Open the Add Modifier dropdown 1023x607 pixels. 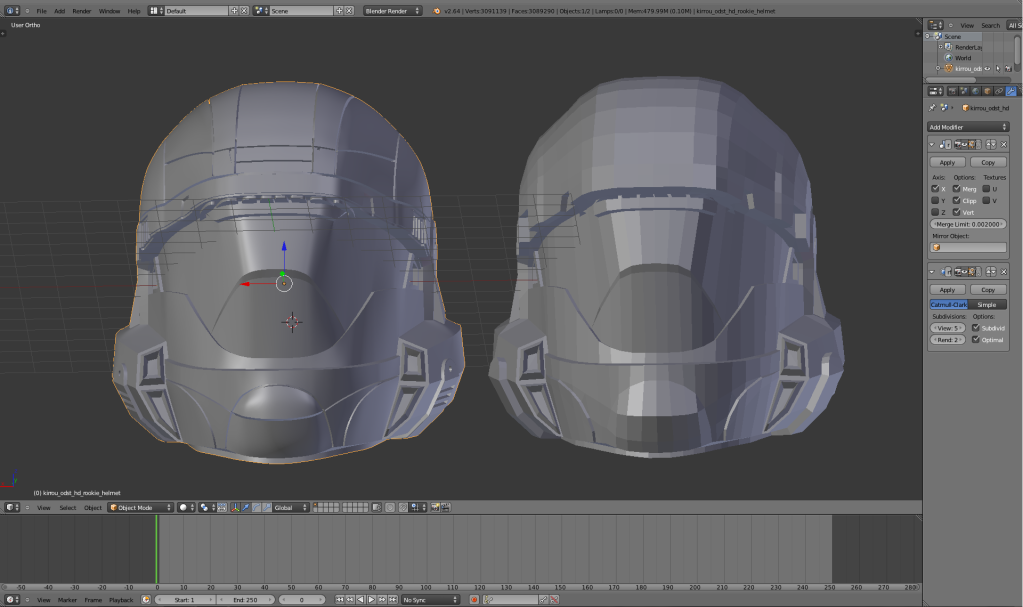tap(968, 127)
